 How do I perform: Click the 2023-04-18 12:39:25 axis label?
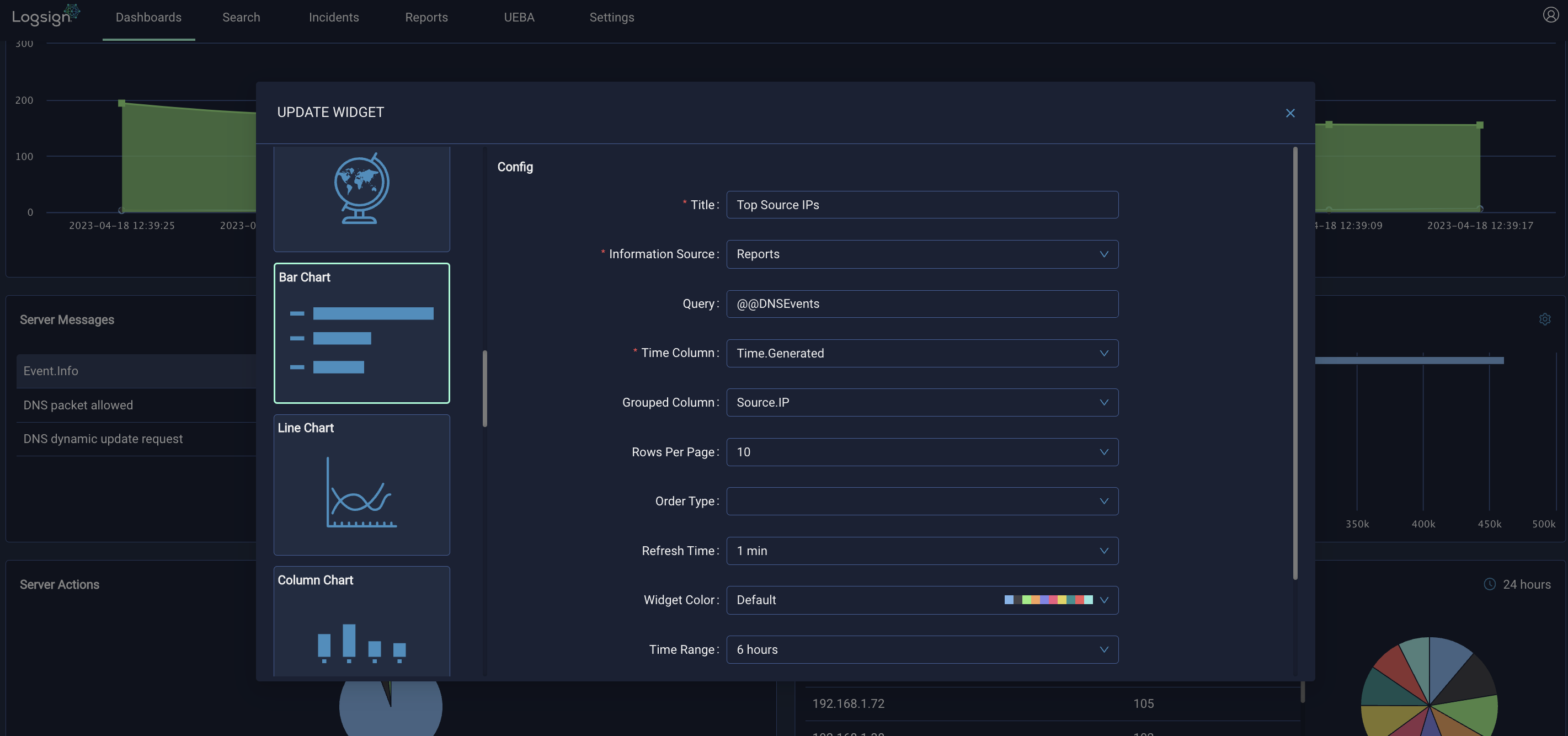[x=122, y=225]
